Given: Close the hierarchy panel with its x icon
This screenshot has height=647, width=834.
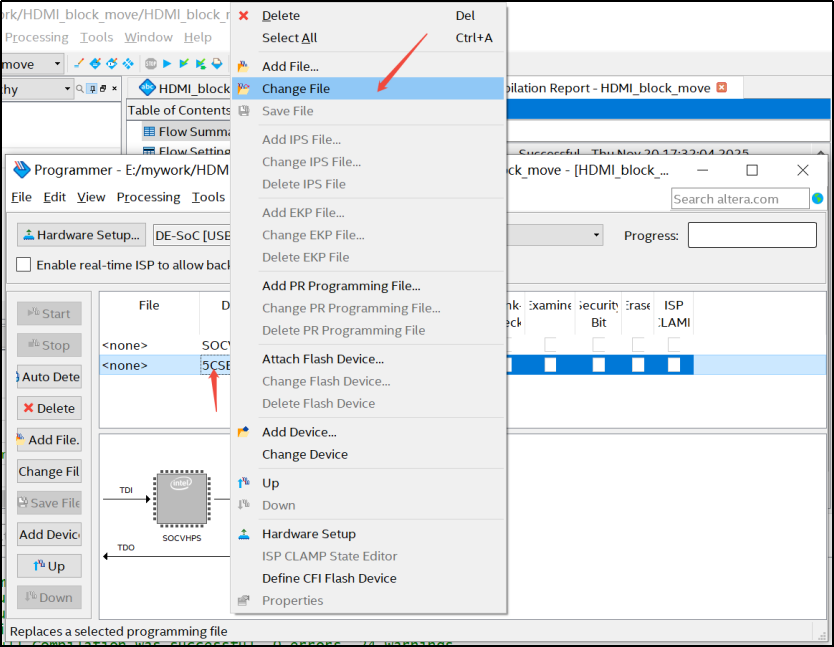Looking at the screenshot, I should pyautogui.click(x=114, y=89).
